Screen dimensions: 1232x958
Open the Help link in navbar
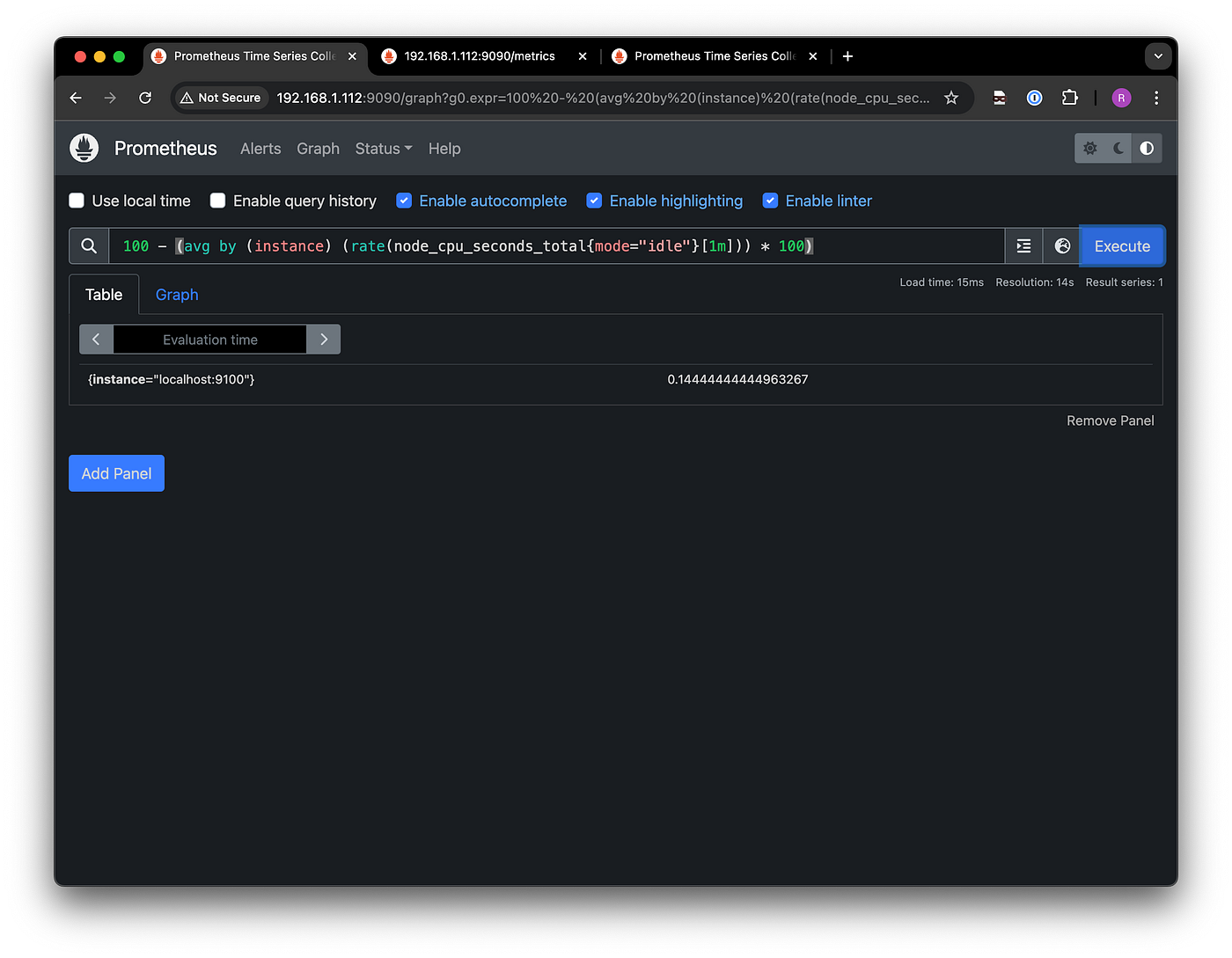click(x=444, y=149)
